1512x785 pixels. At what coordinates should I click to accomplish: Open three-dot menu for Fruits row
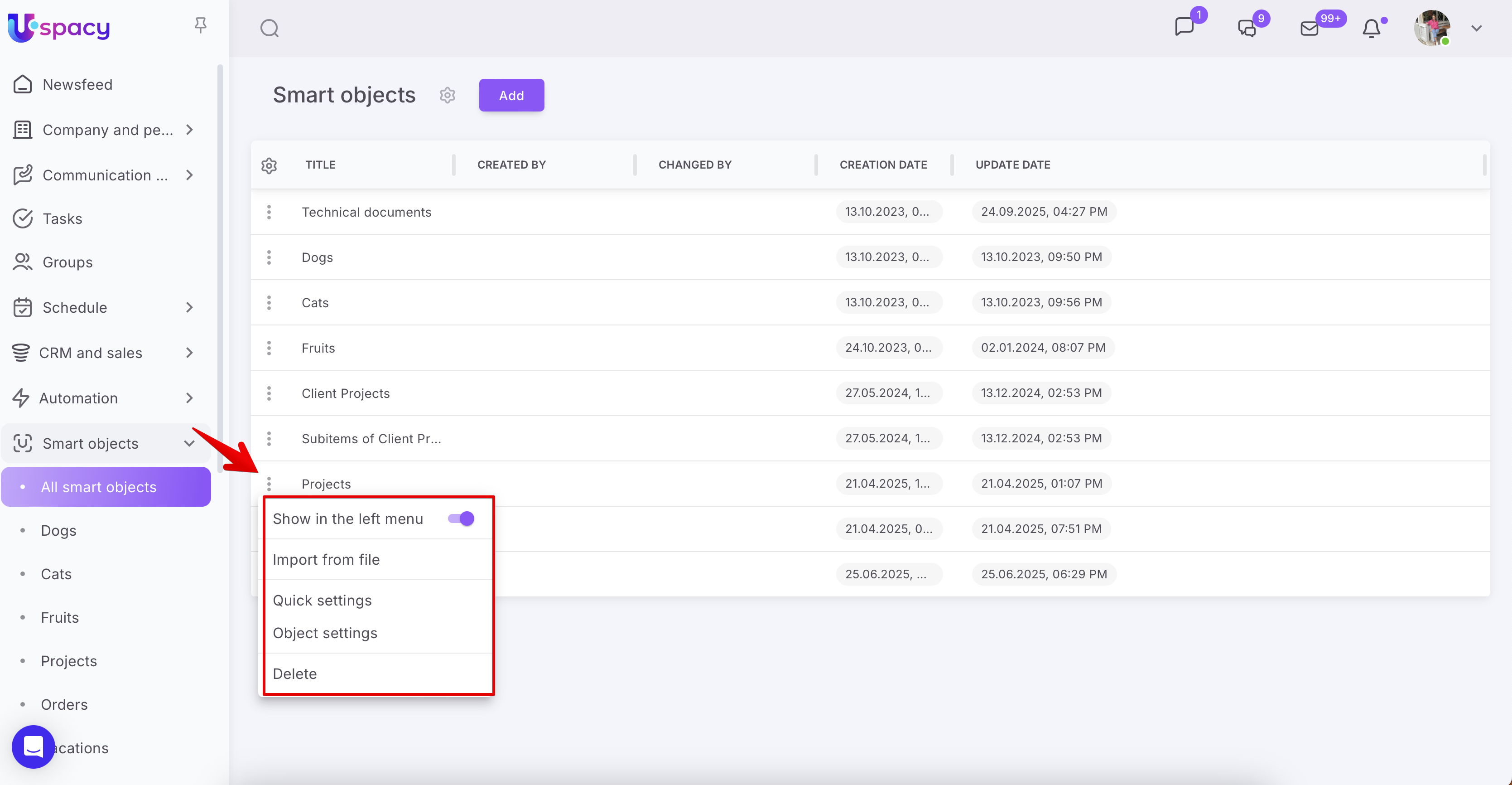pyautogui.click(x=269, y=348)
